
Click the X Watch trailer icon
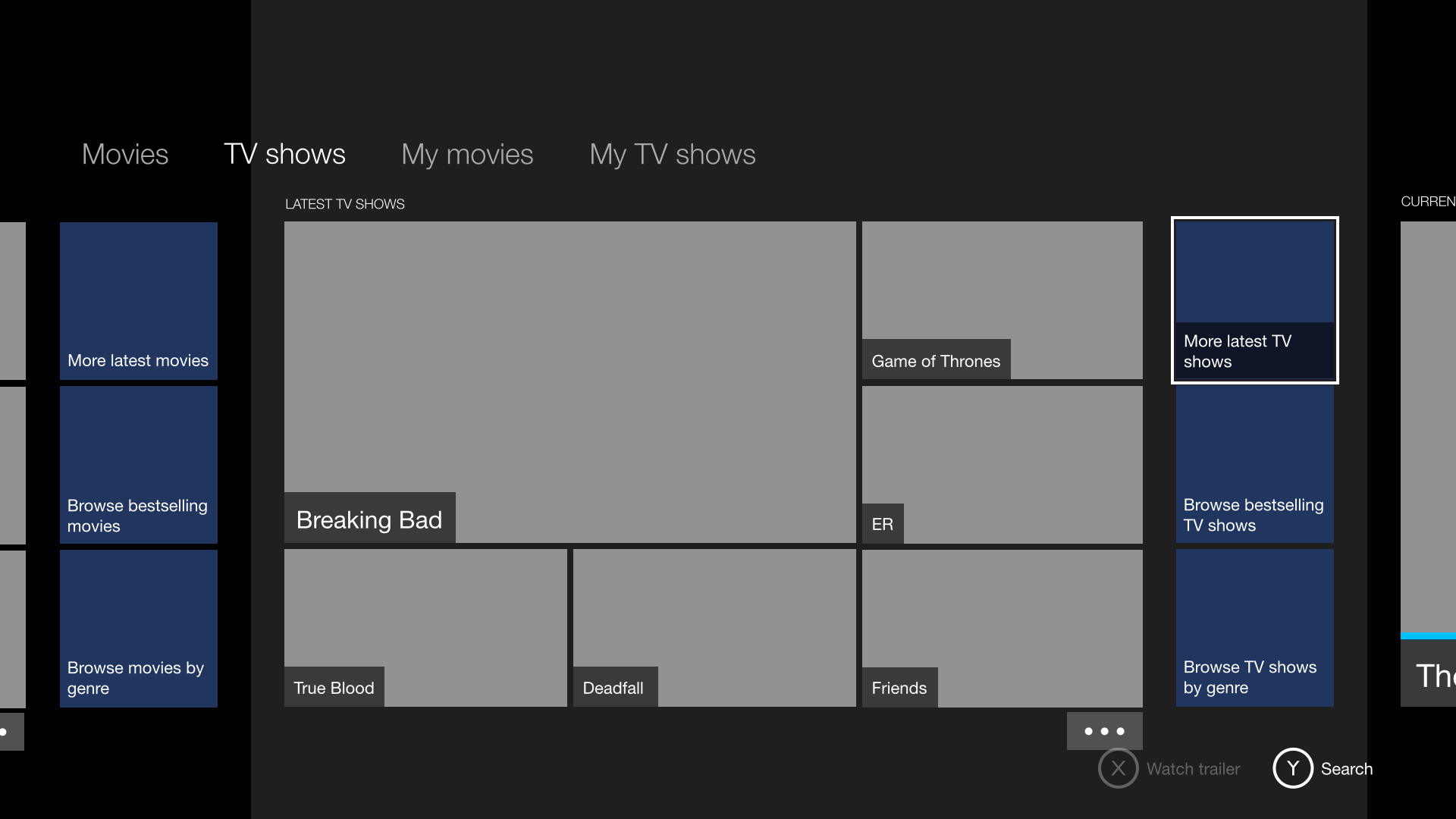click(1119, 768)
